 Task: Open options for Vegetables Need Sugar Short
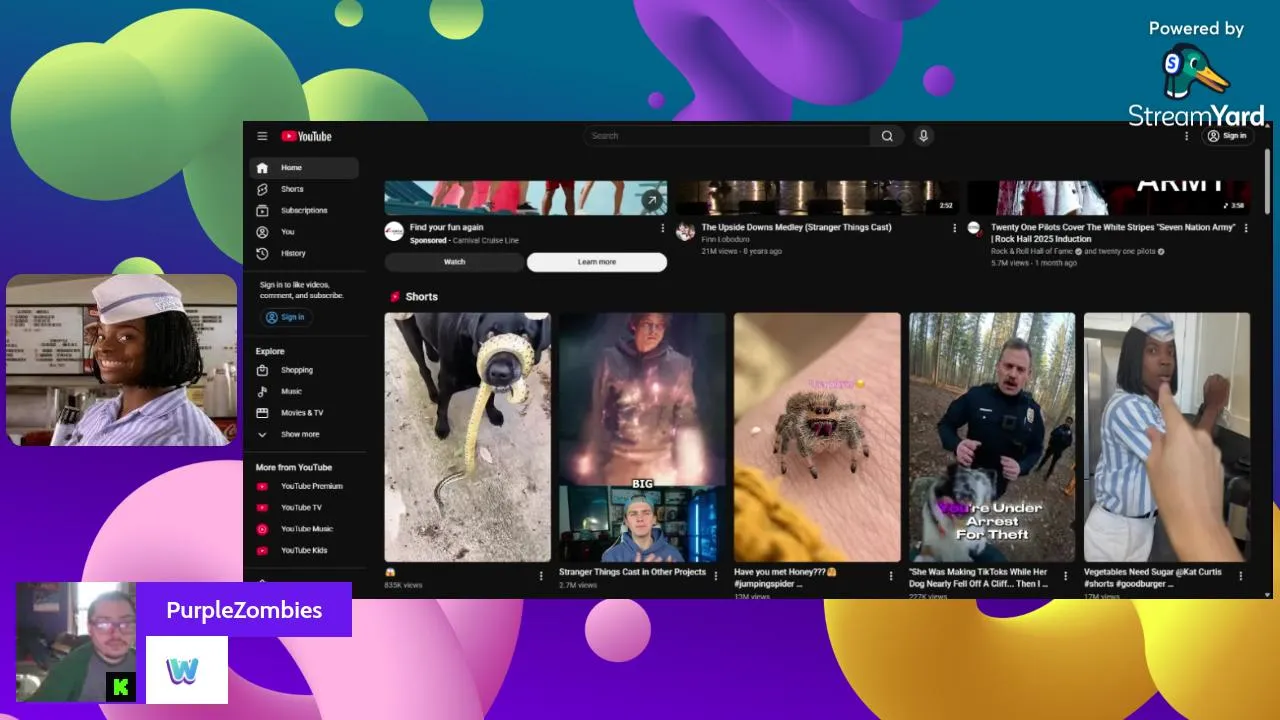pos(1241,576)
